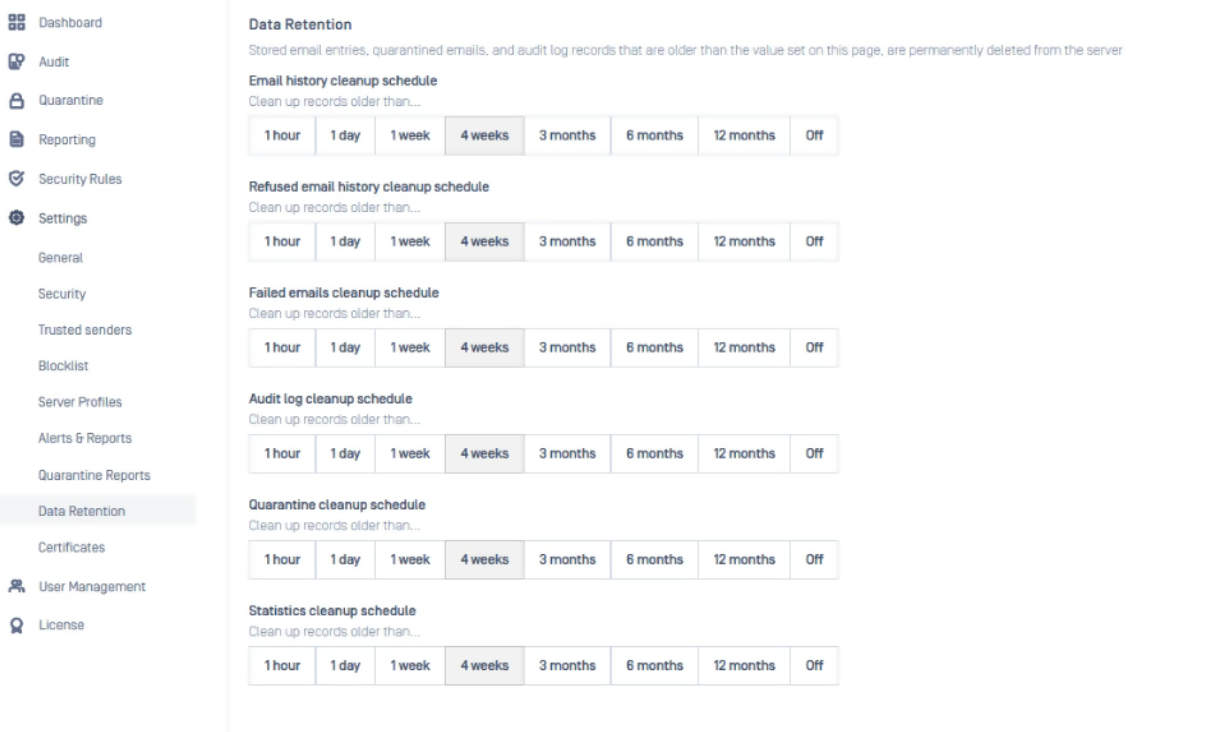The height and width of the screenshot is (732, 1206).
Task: Click the Security Rules shield icon
Action: coord(15,178)
